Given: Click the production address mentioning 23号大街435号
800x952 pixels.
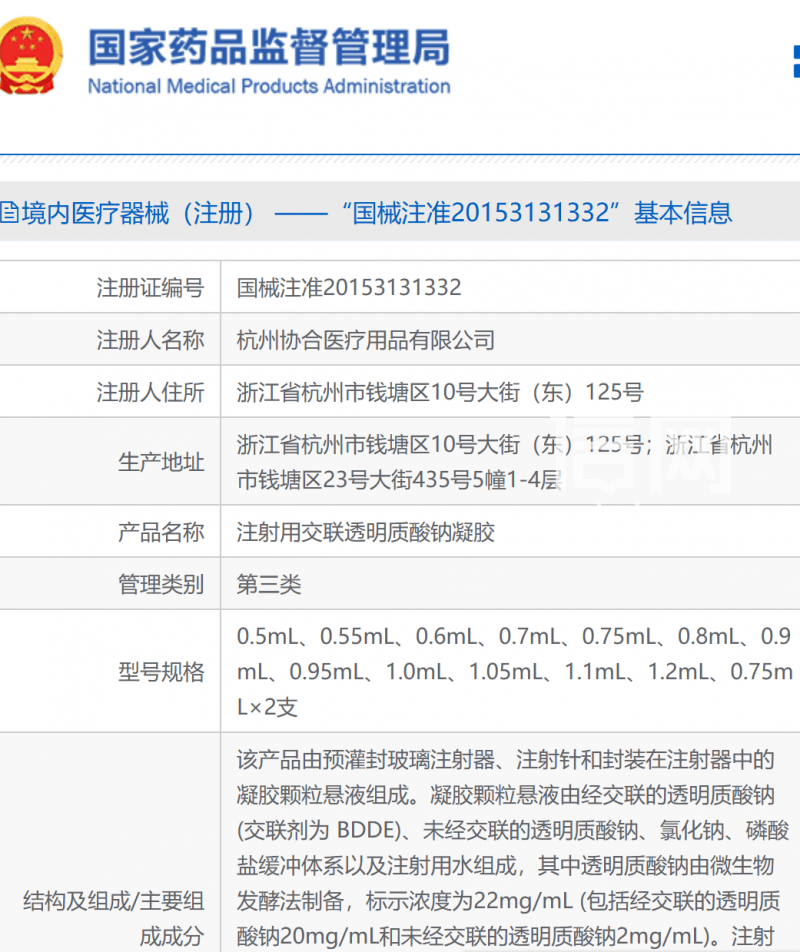Looking at the screenshot, I should [x=400, y=480].
